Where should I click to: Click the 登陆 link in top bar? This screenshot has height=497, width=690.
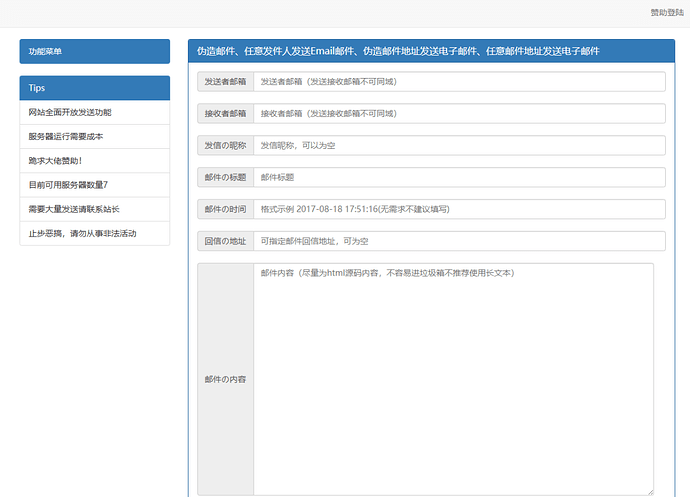[674, 13]
